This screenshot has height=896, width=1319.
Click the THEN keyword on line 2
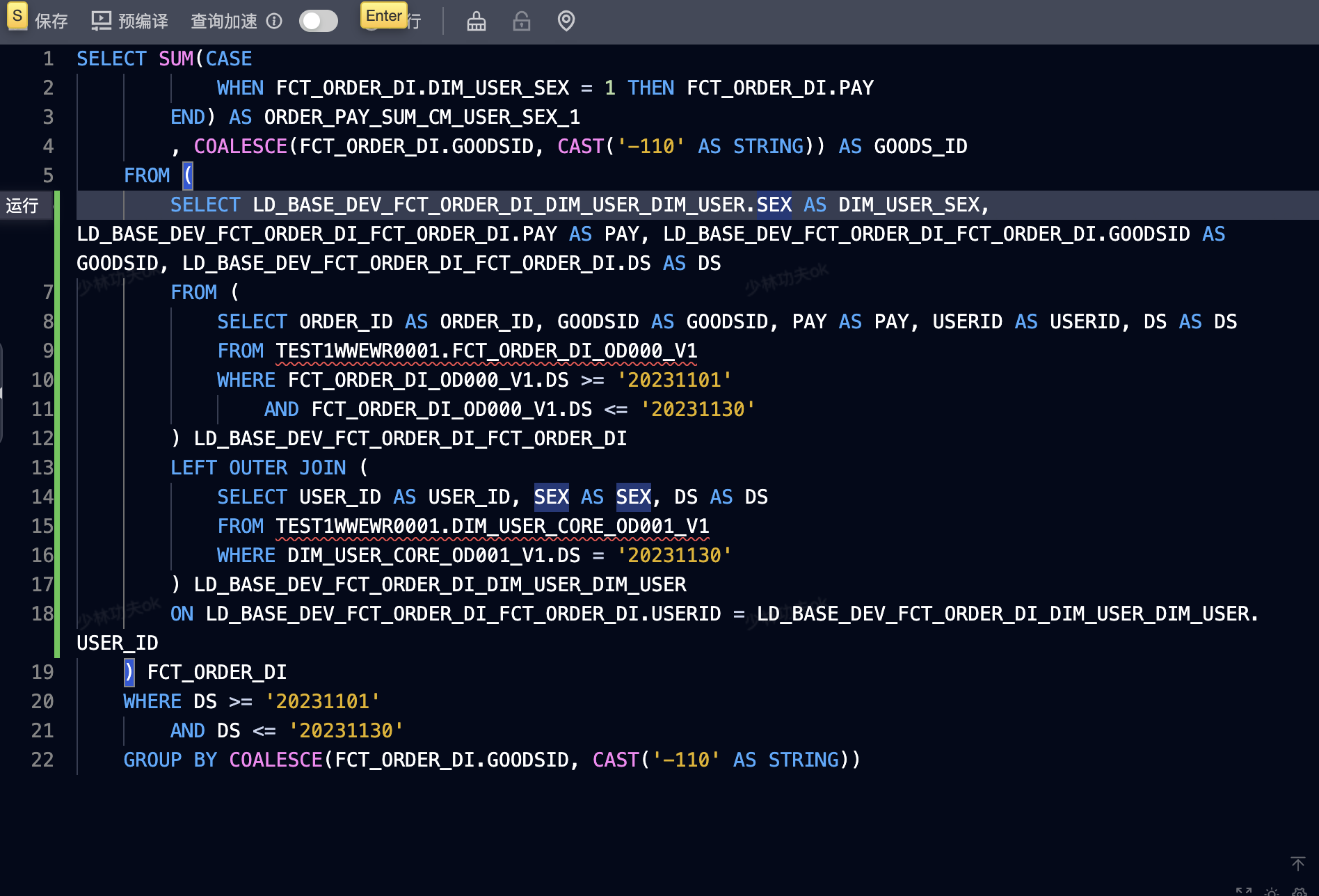pyautogui.click(x=651, y=88)
